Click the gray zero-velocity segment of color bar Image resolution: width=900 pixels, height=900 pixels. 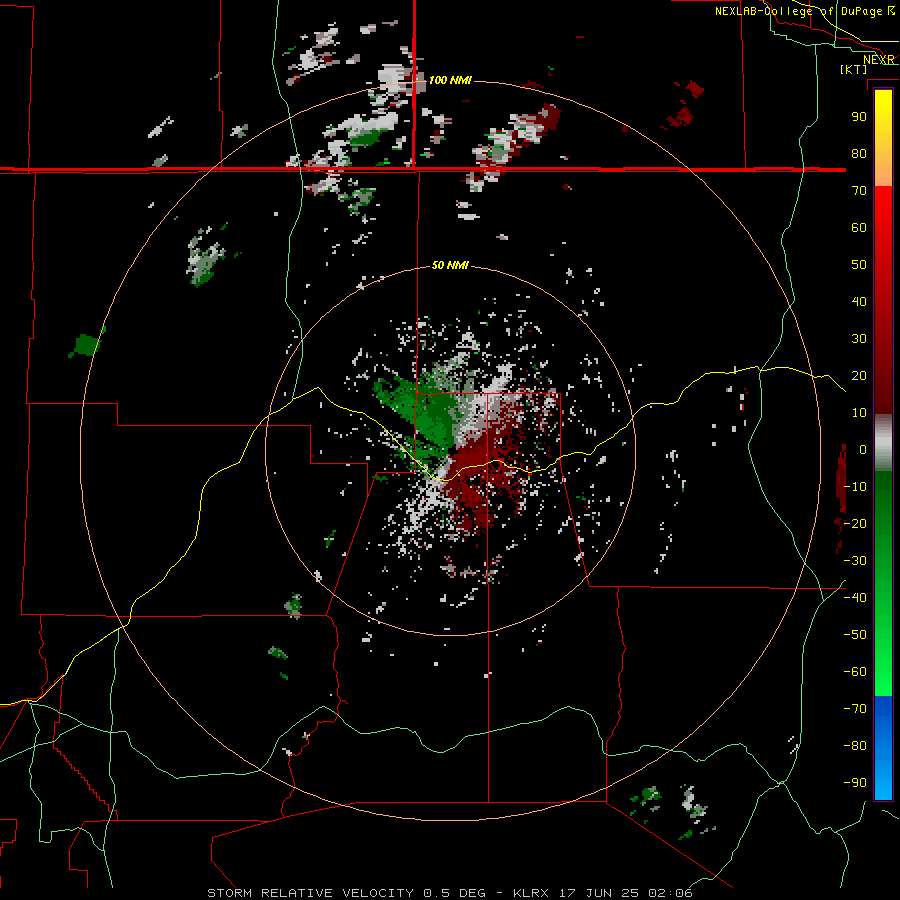pyautogui.click(x=883, y=443)
